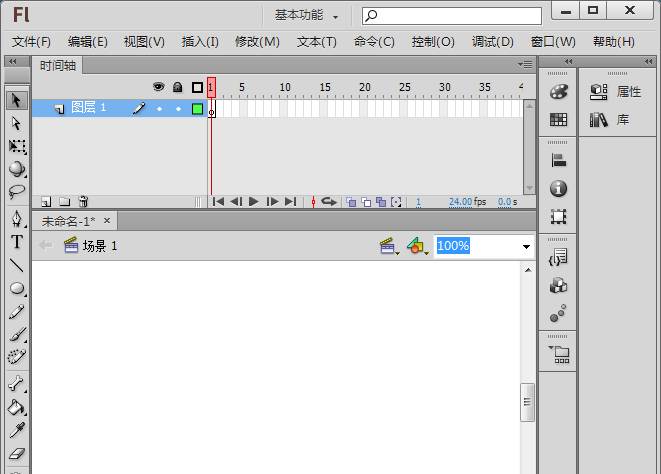Open the 编辑(E) menu
Viewport: 661px width, 474px height.
88,42
